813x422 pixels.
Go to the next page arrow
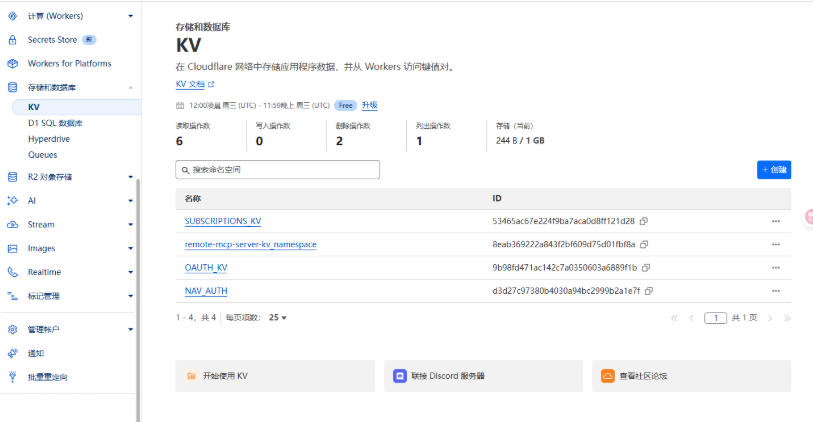pyautogui.click(x=770, y=318)
